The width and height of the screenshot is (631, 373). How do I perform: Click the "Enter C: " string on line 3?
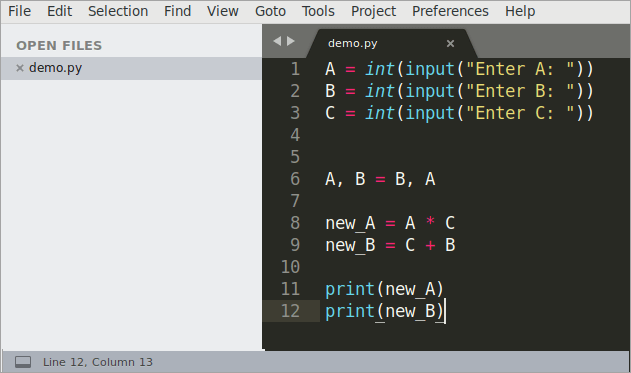(520, 113)
